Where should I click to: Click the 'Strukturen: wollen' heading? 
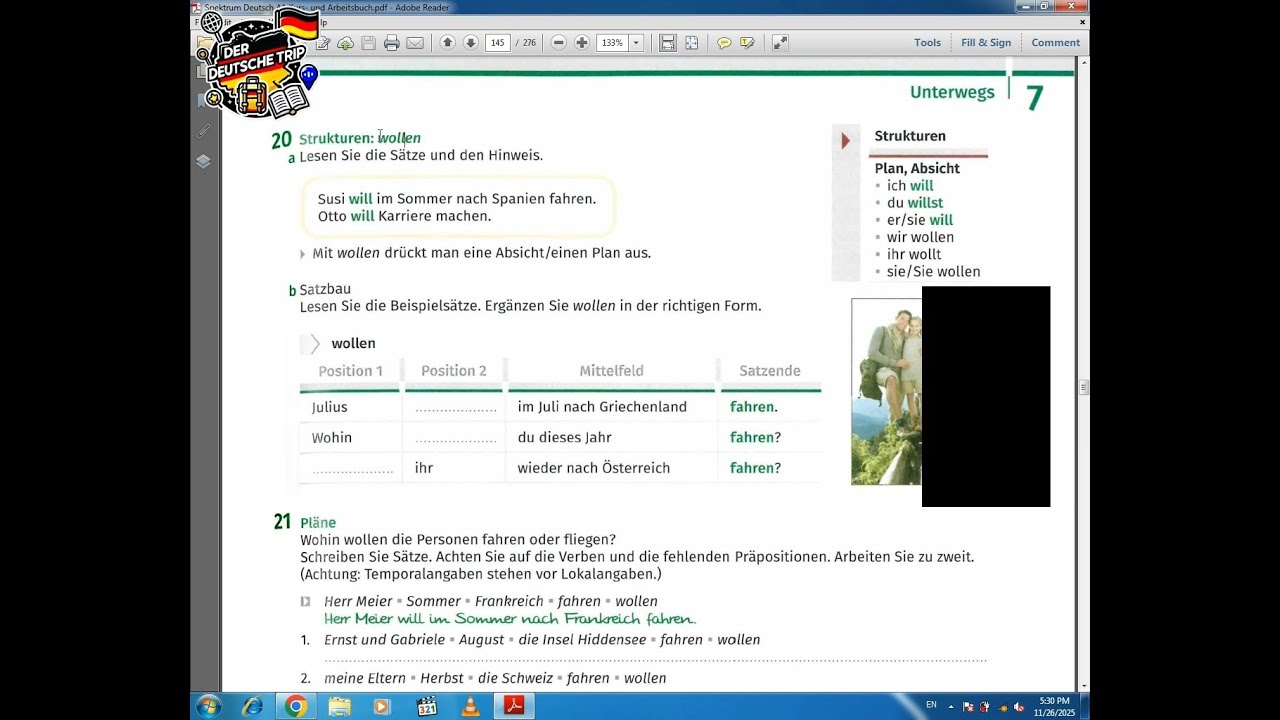click(x=360, y=138)
